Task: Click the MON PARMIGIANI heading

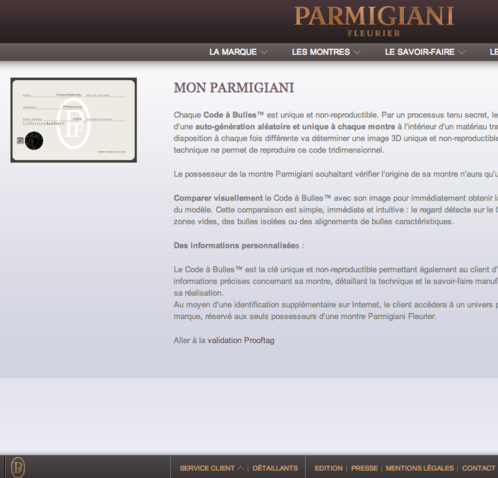Action: (234, 88)
